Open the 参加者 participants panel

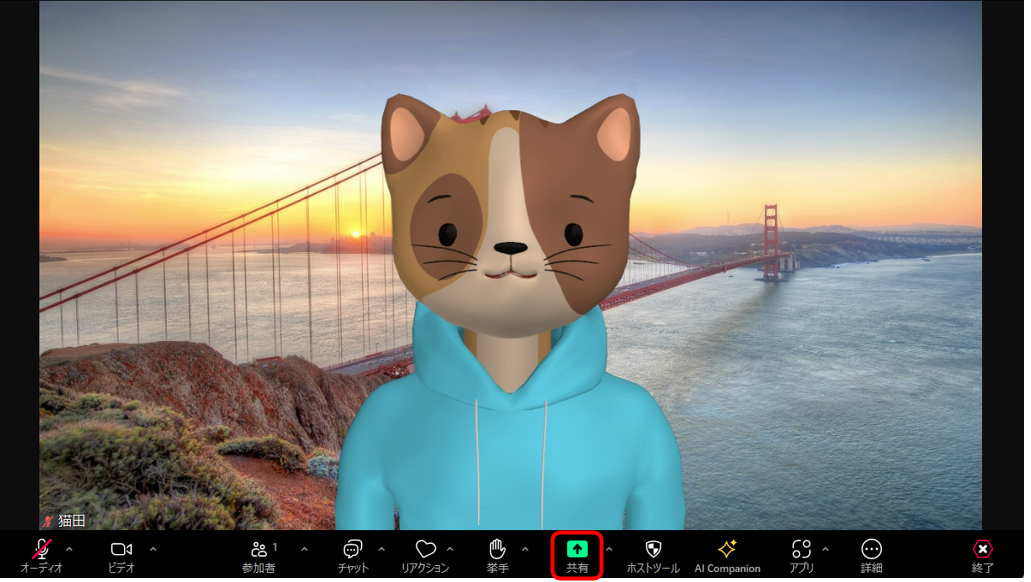click(x=259, y=555)
